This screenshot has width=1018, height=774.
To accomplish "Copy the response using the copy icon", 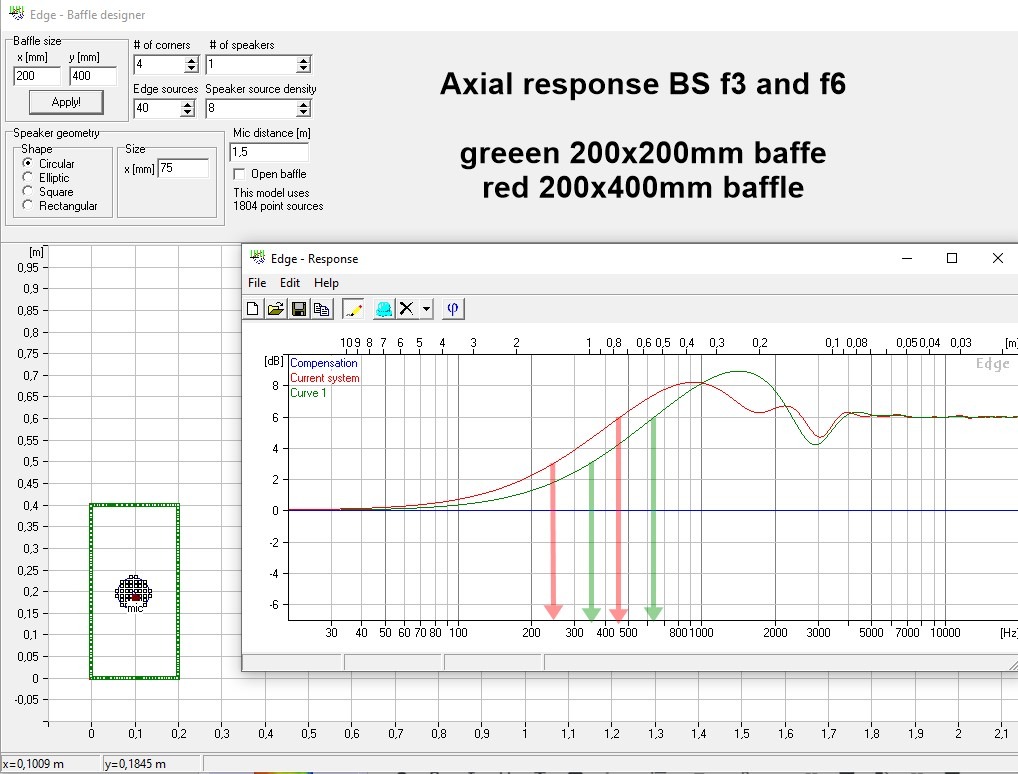I will pyautogui.click(x=322, y=309).
